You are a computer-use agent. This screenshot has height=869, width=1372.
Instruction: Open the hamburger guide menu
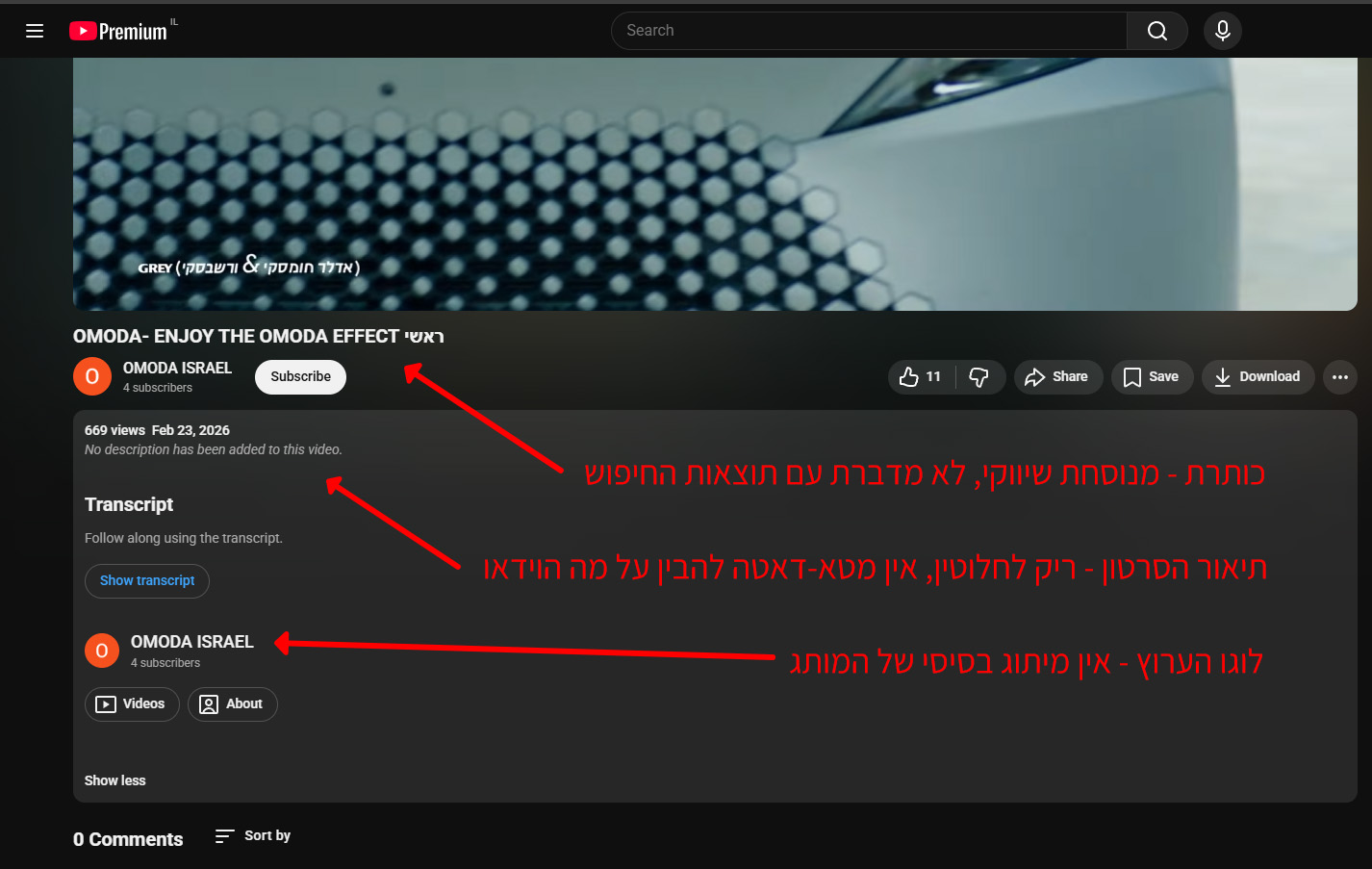(35, 31)
